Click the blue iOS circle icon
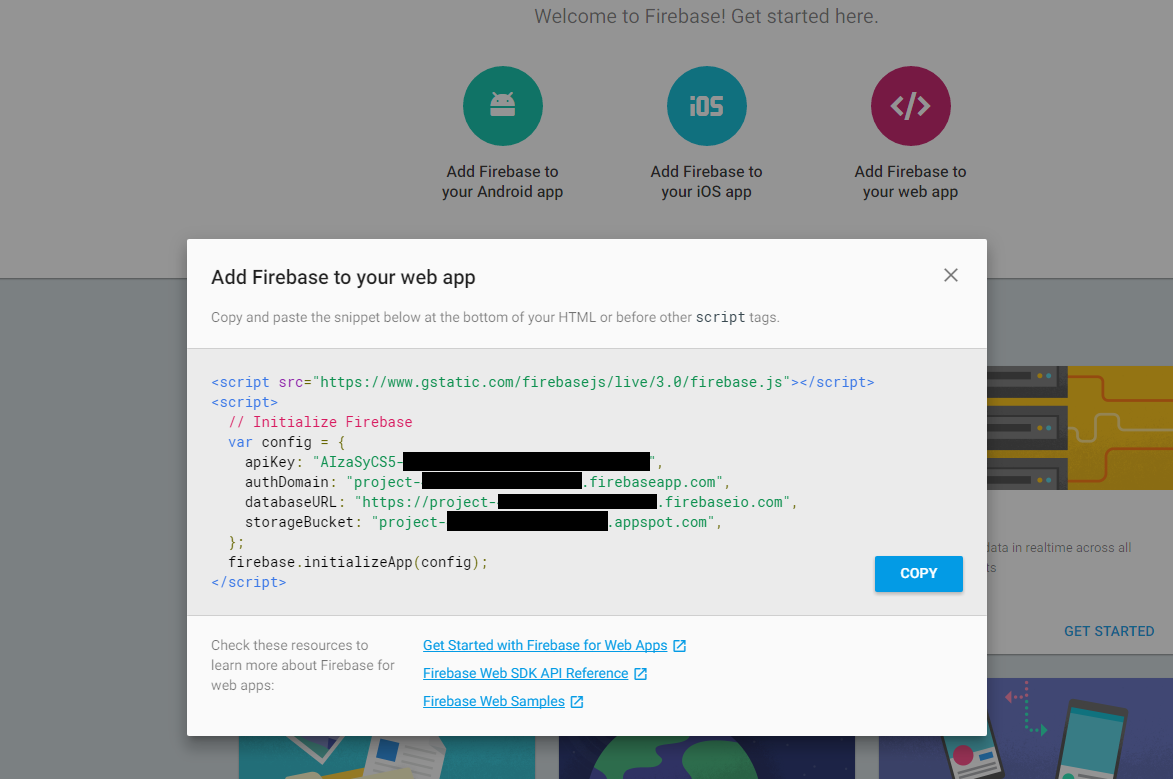Image resolution: width=1173 pixels, height=779 pixels. [706, 106]
